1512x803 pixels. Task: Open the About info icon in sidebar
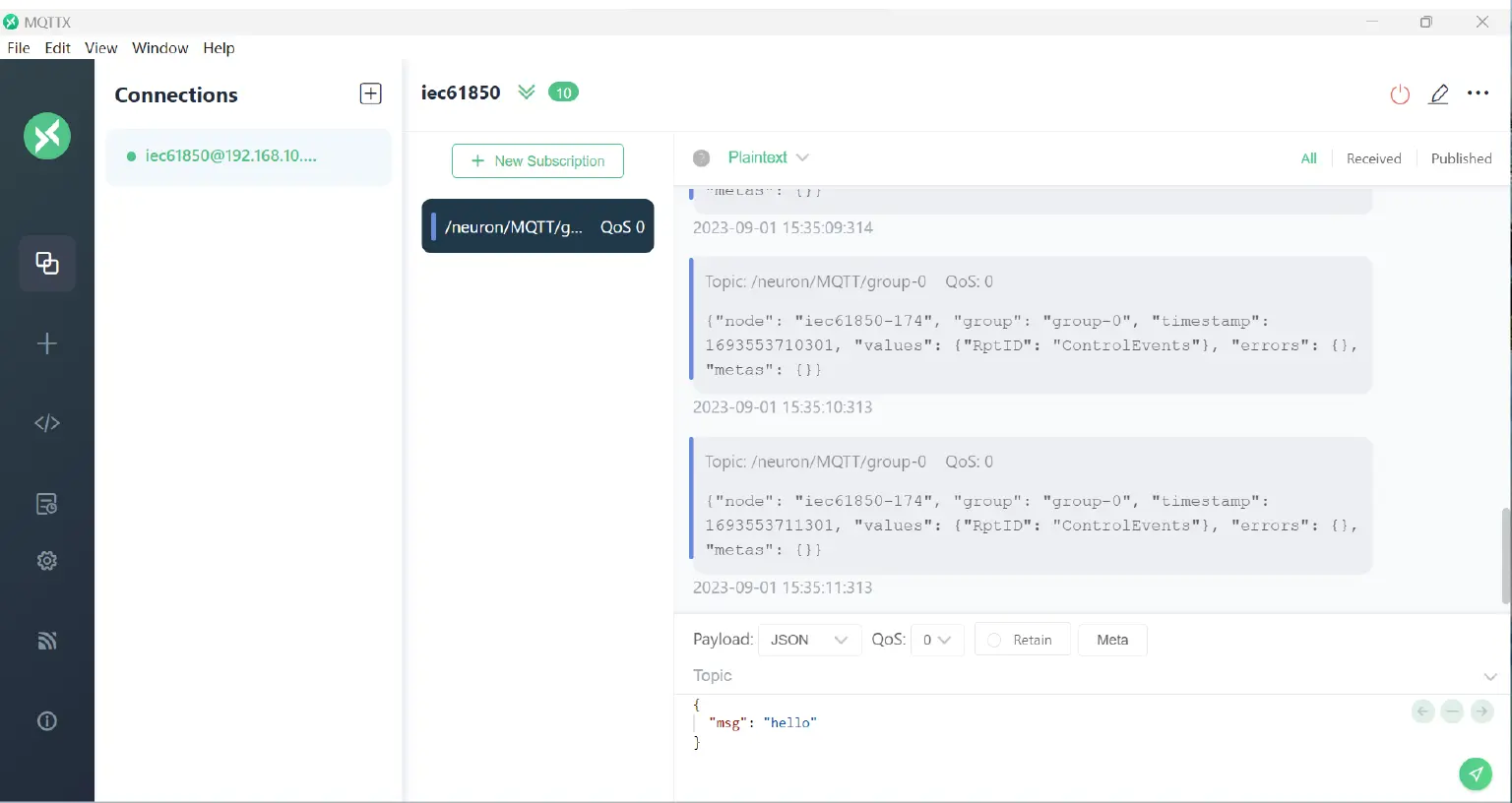pos(46,721)
